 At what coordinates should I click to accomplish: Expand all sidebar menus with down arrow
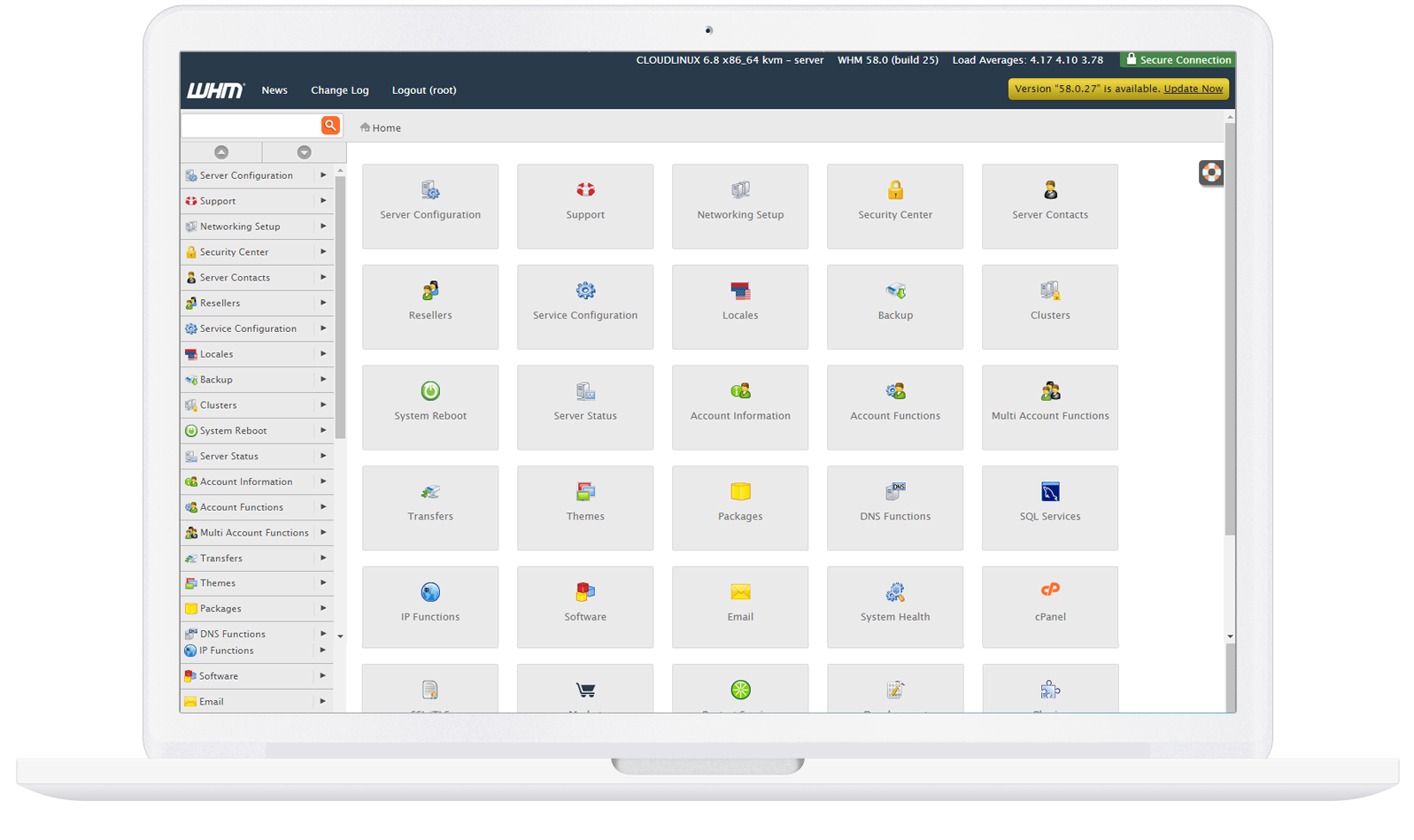304,152
